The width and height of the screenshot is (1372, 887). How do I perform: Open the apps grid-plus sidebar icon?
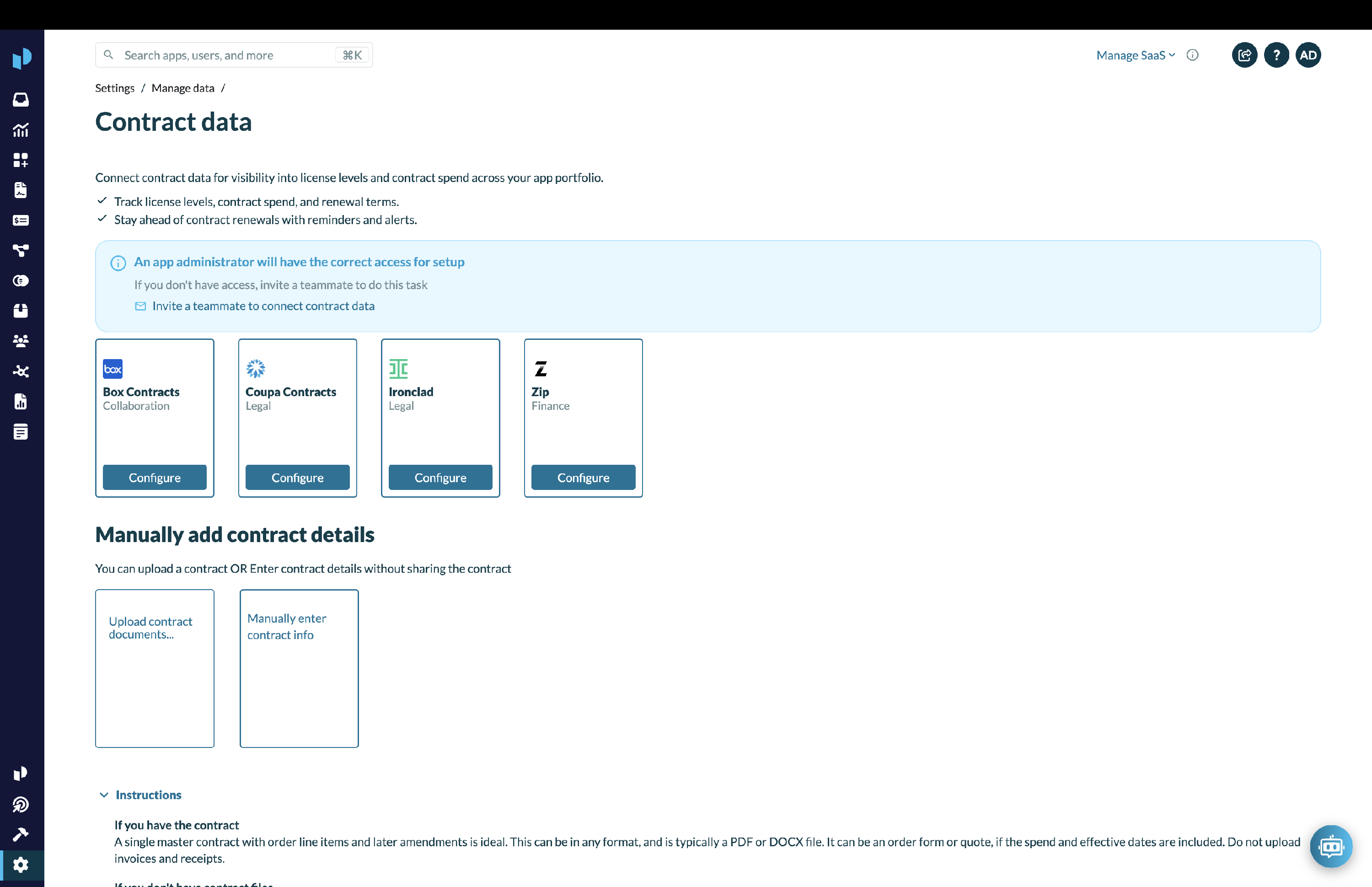pos(21,160)
